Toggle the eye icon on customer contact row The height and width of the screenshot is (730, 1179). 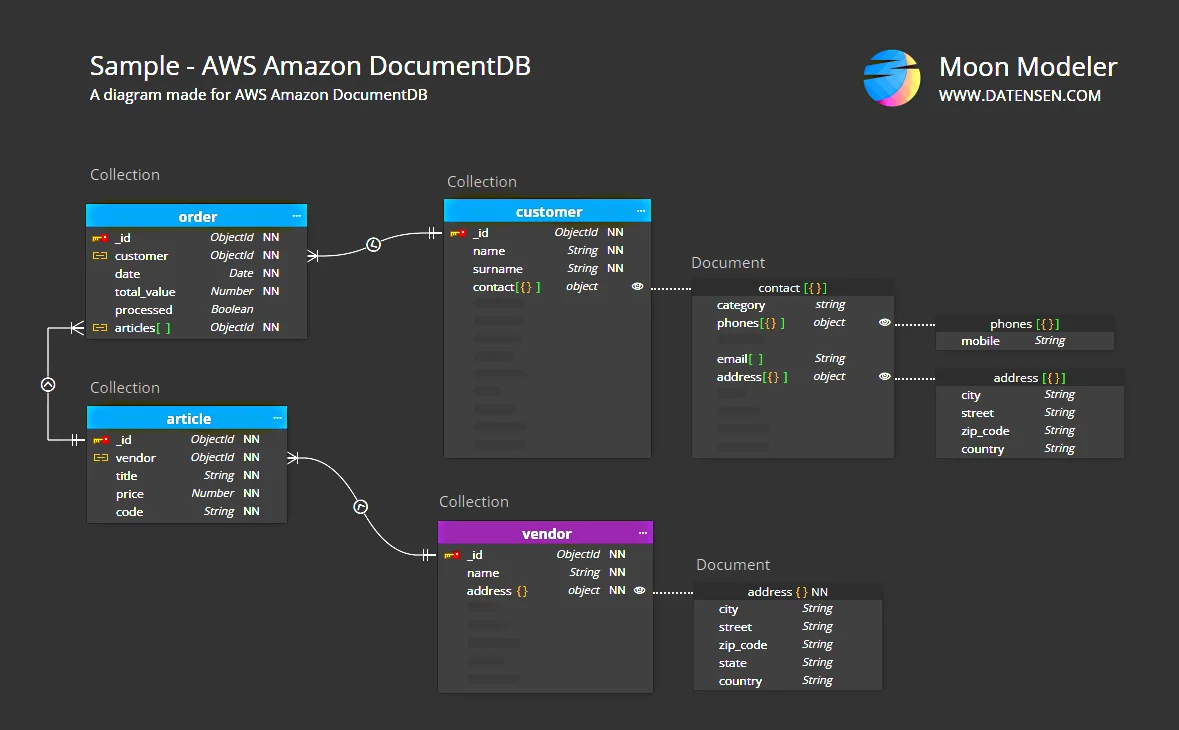click(638, 286)
